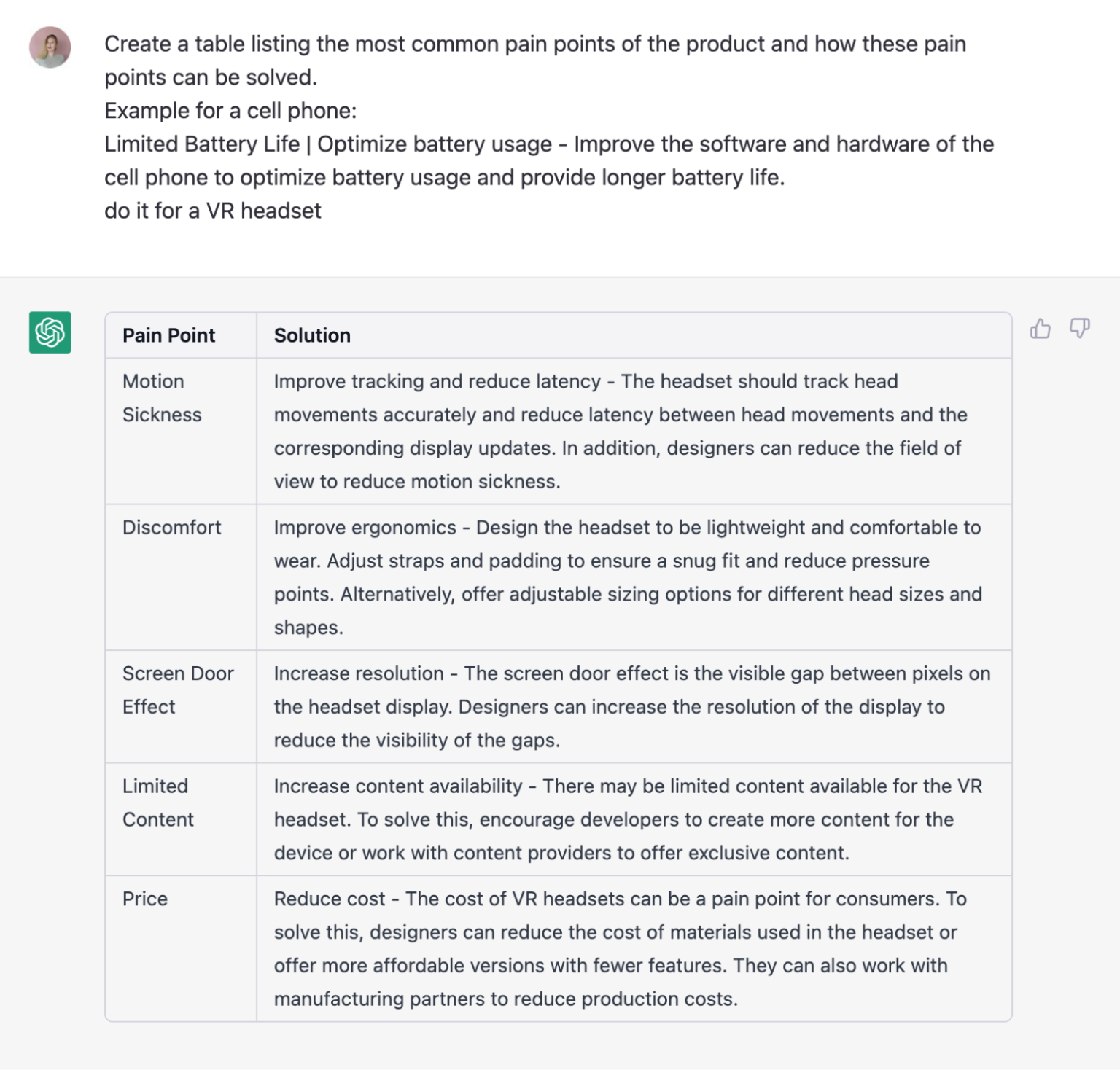Mark the response as bad with thumbs down
The width and height of the screenshot is (1120, 1070).
(1078, 329)
